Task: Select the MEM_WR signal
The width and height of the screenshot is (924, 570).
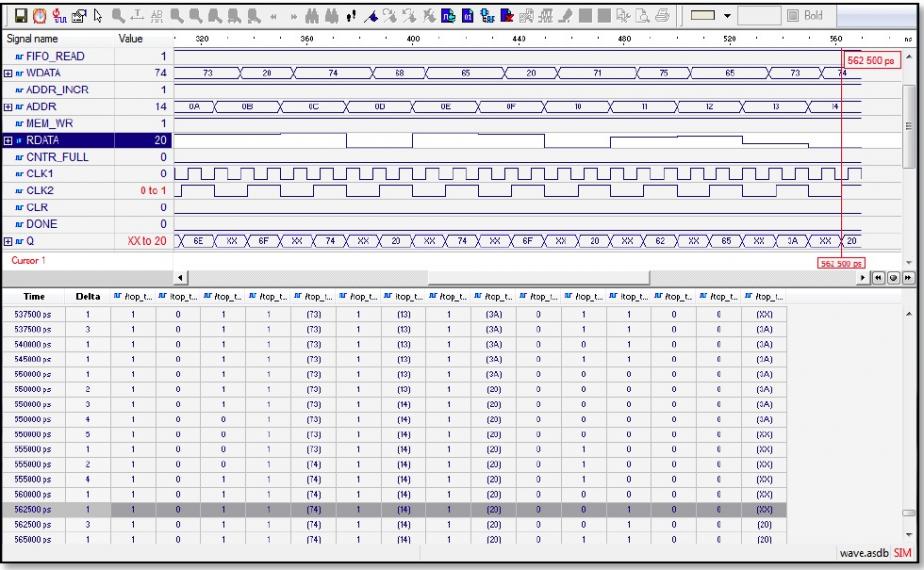Action: coord(50,123)
